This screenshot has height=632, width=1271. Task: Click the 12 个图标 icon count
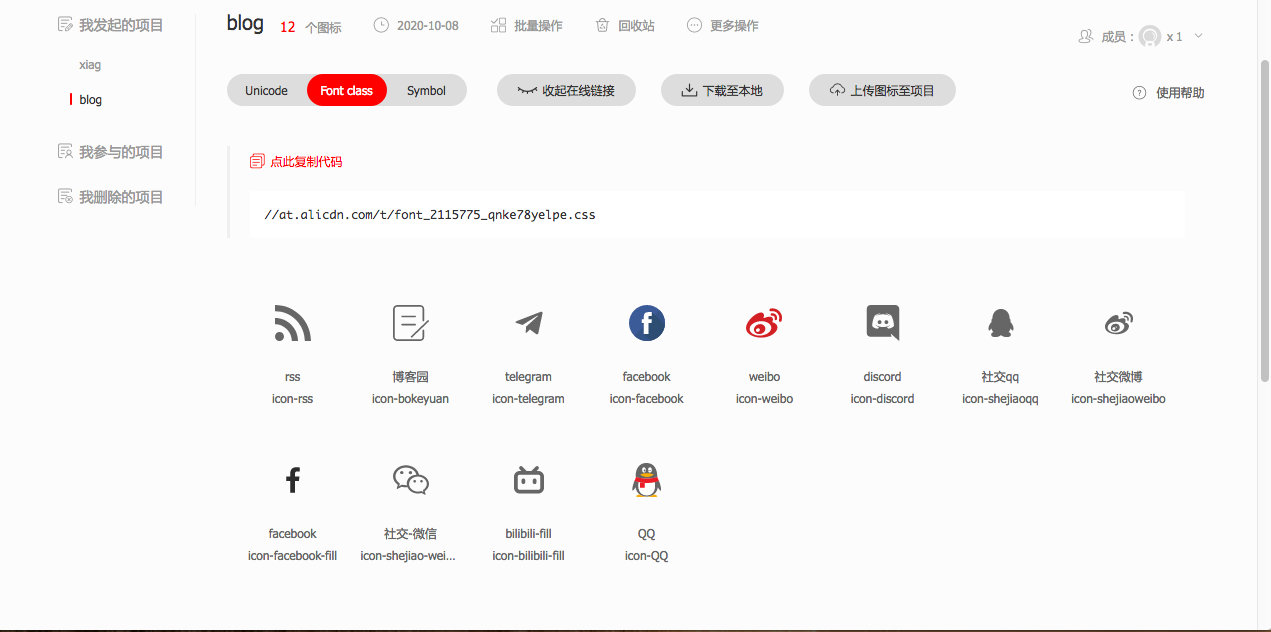click(310, 27)
